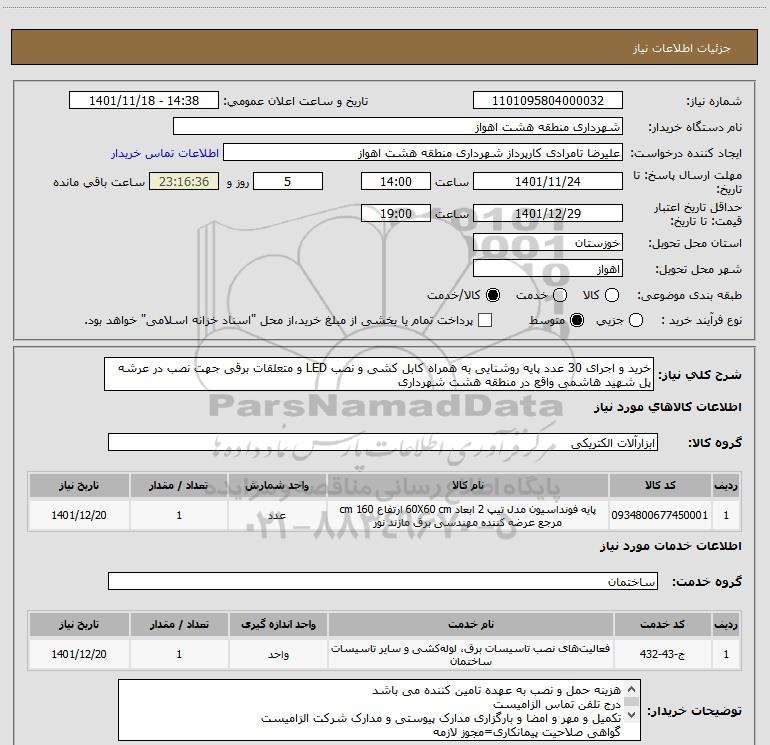770x745 pixels.
Task: Click remaining time countdown 23:16:36
Action: pyautogui.click(x=184, y=181)
